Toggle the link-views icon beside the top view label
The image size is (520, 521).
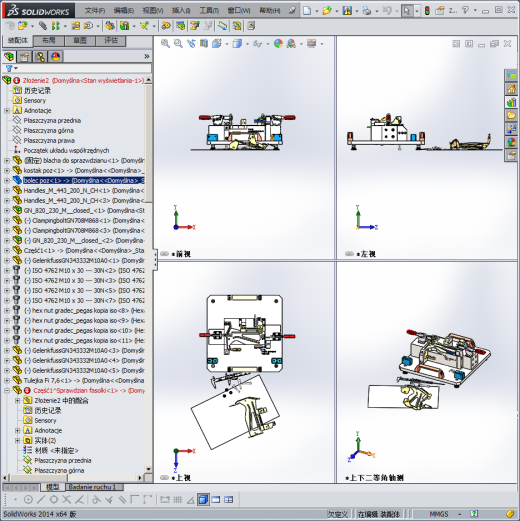pyautogui.click(x=164, y=478)
